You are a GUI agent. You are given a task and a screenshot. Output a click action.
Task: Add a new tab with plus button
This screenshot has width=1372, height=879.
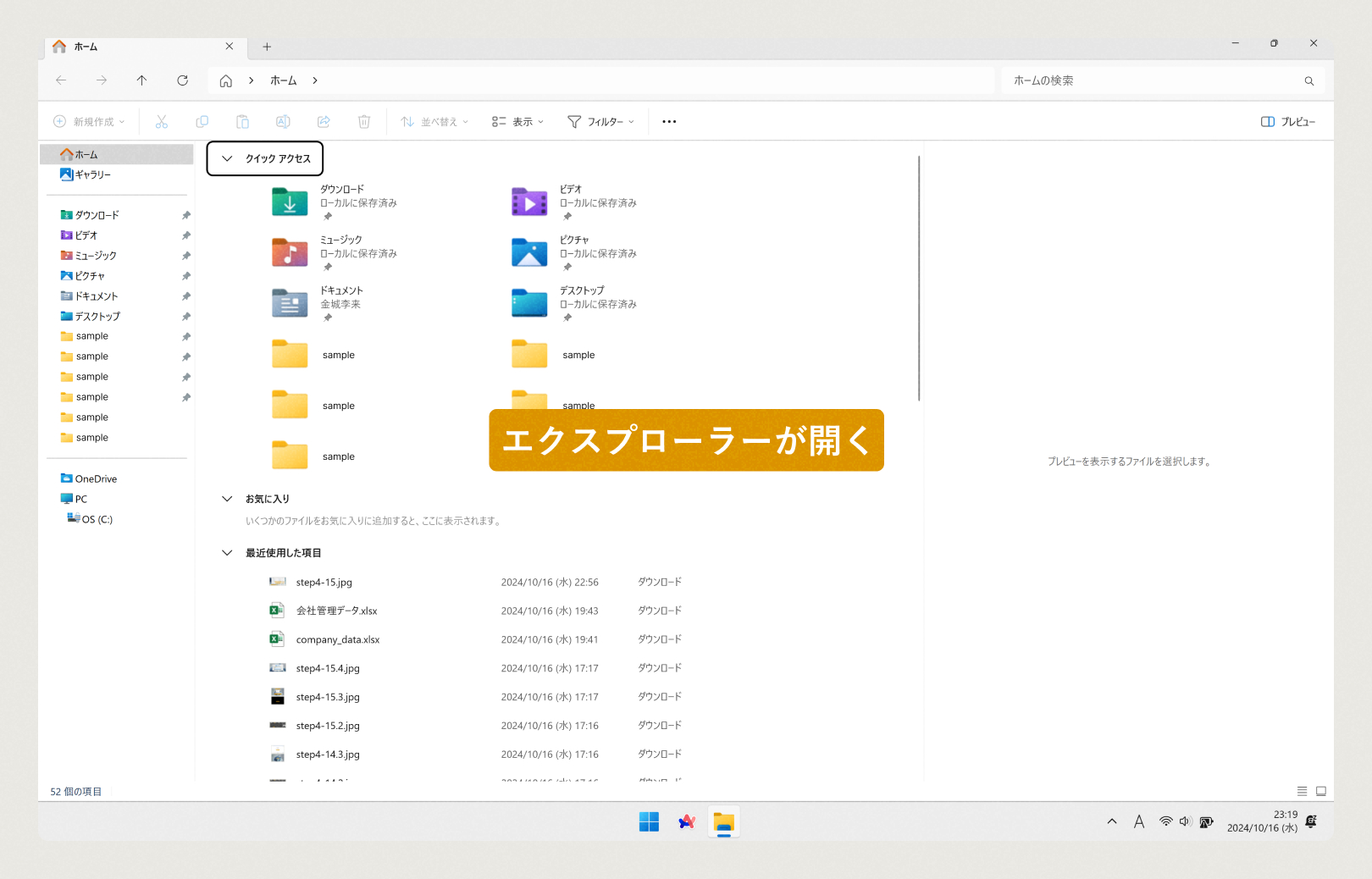[x=267, y=47]
